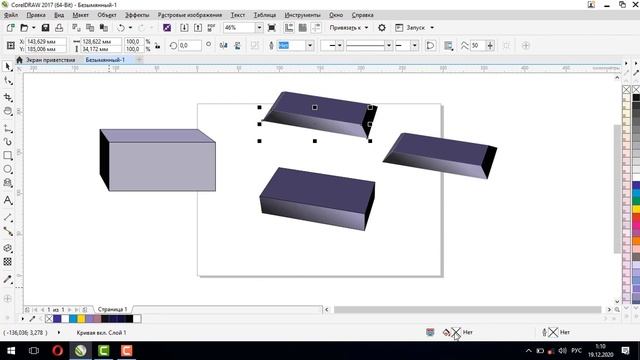Open the Help menu
The width and height of the screenshot is (640, 360).
[x=362, y=15]
